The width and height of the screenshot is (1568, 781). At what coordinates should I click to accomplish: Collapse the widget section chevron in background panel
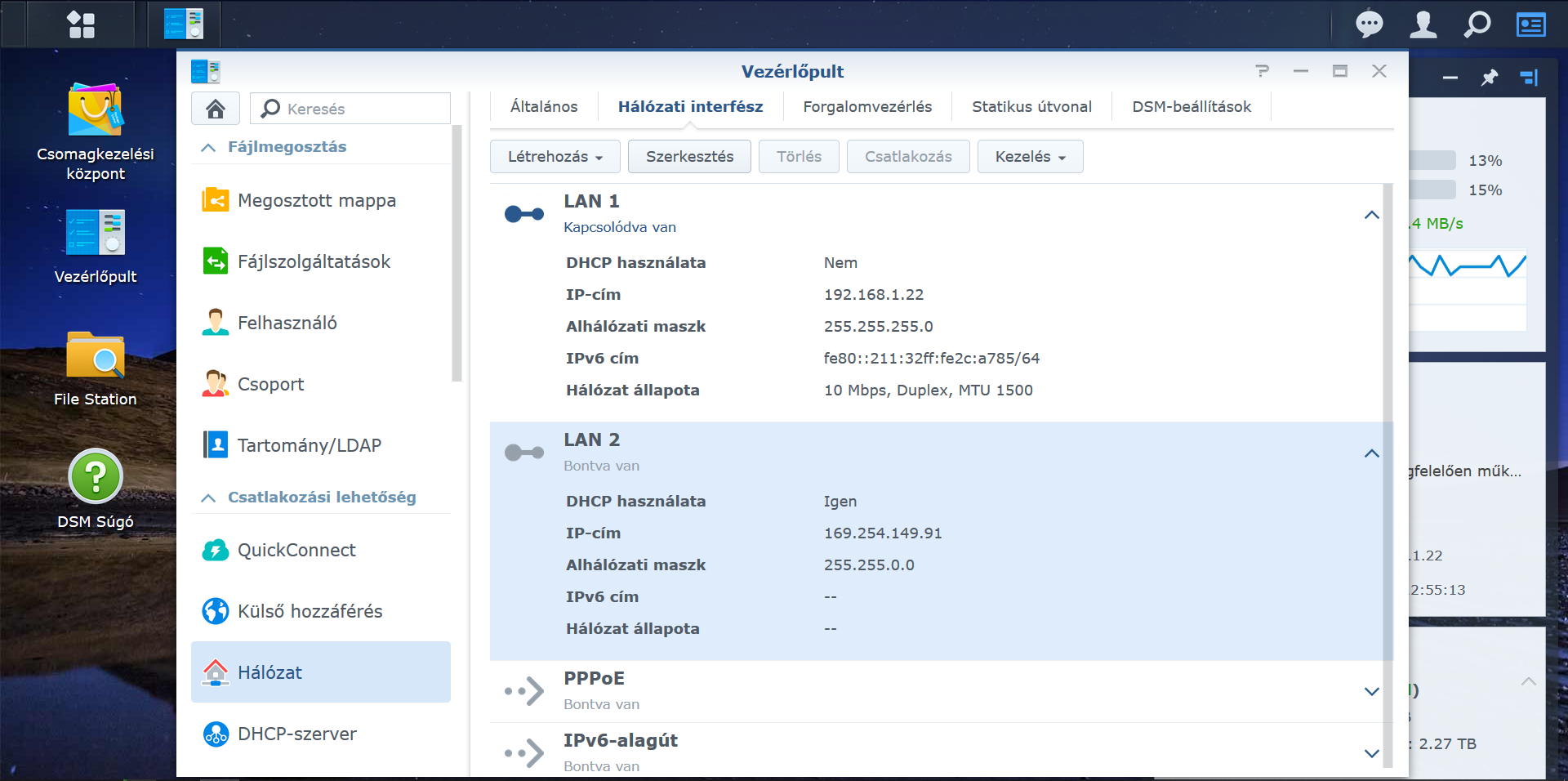(1529, 681)
